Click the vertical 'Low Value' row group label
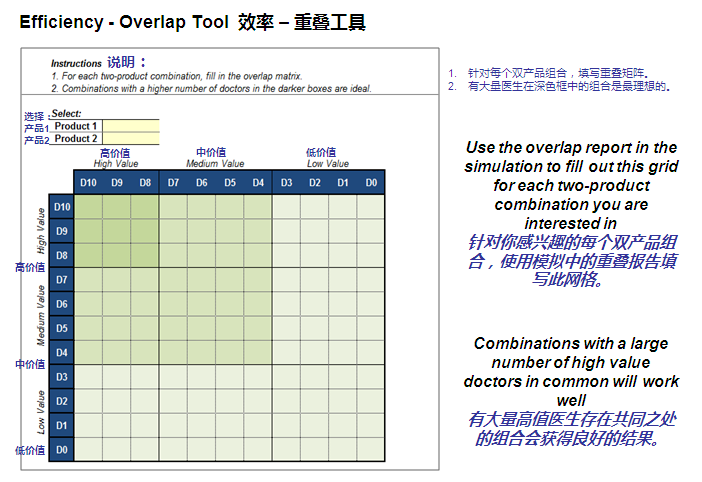This screenshot has width=702, height=482. [x=41, y=413]
